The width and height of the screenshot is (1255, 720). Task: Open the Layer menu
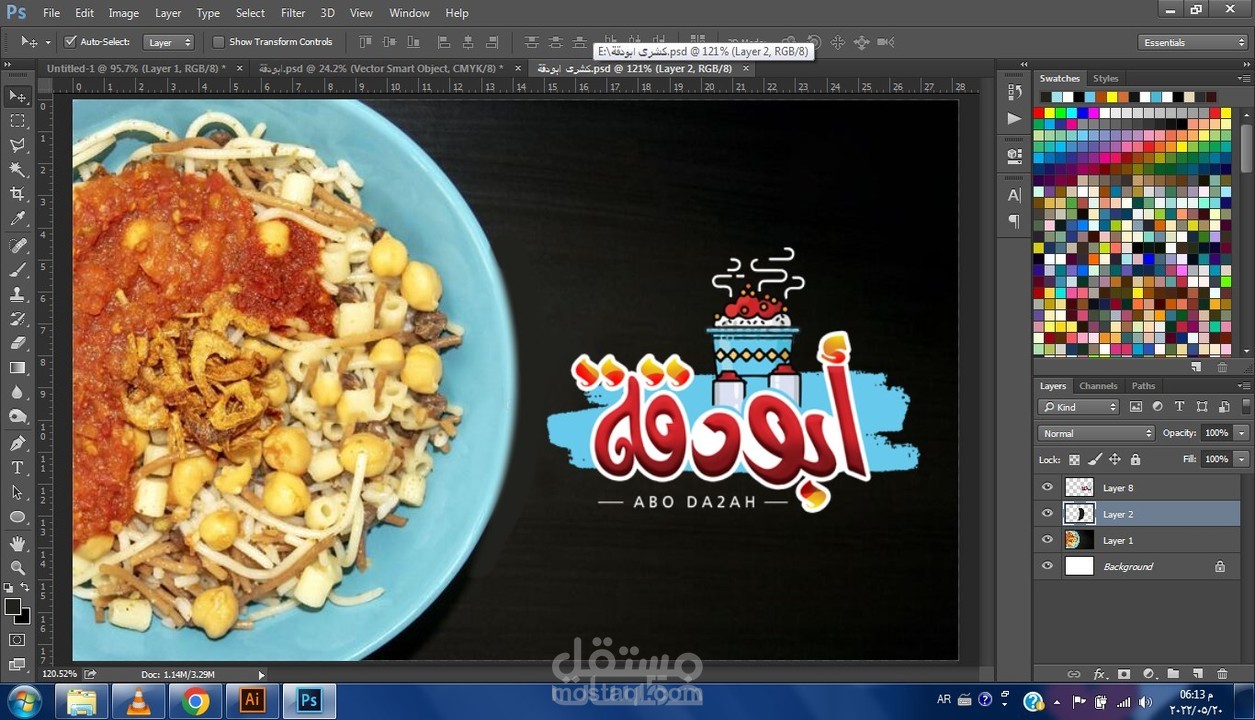click(168, 13)
